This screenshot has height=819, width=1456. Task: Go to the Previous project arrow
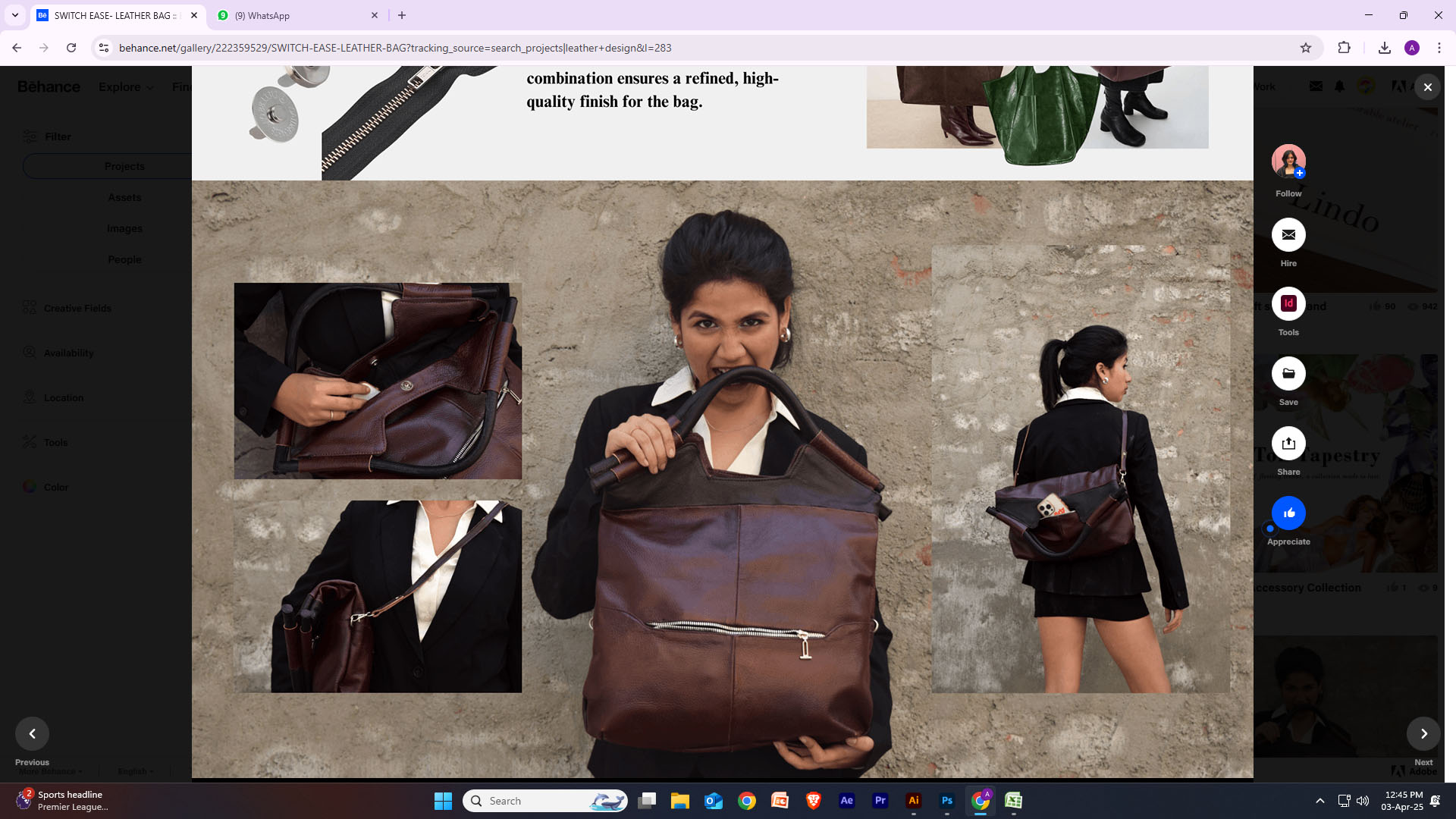[32, 733]
